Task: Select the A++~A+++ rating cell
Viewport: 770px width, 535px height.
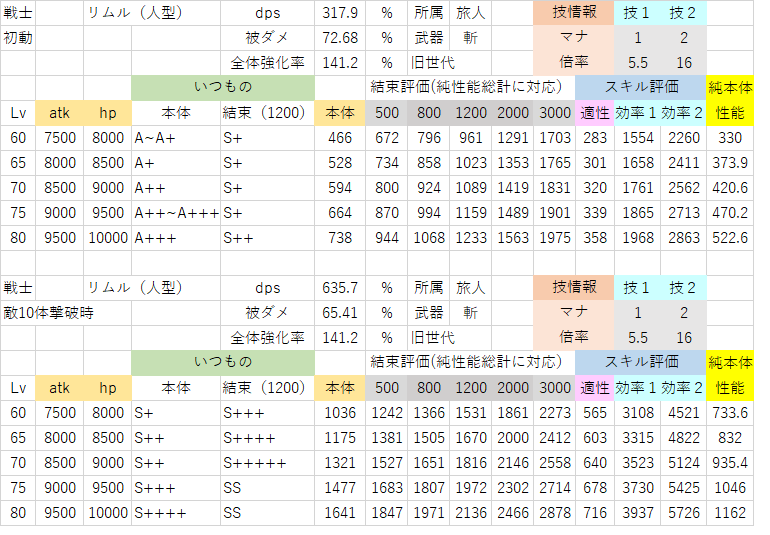Action: point(176,213)
